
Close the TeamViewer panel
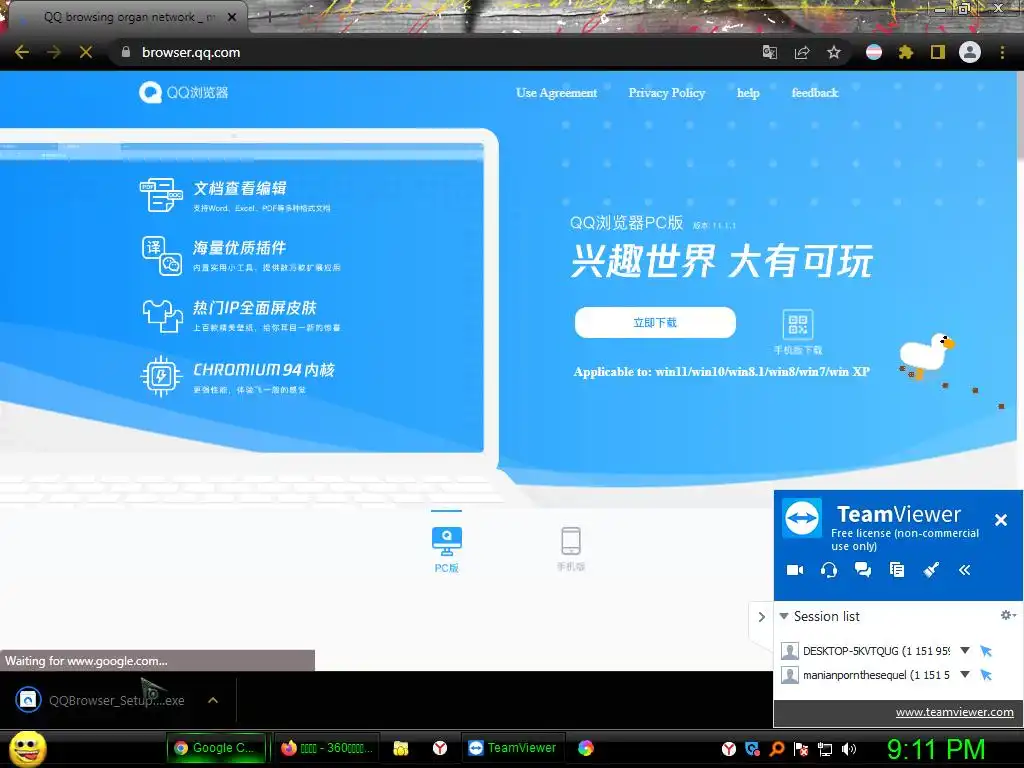tap(1000, 520)
